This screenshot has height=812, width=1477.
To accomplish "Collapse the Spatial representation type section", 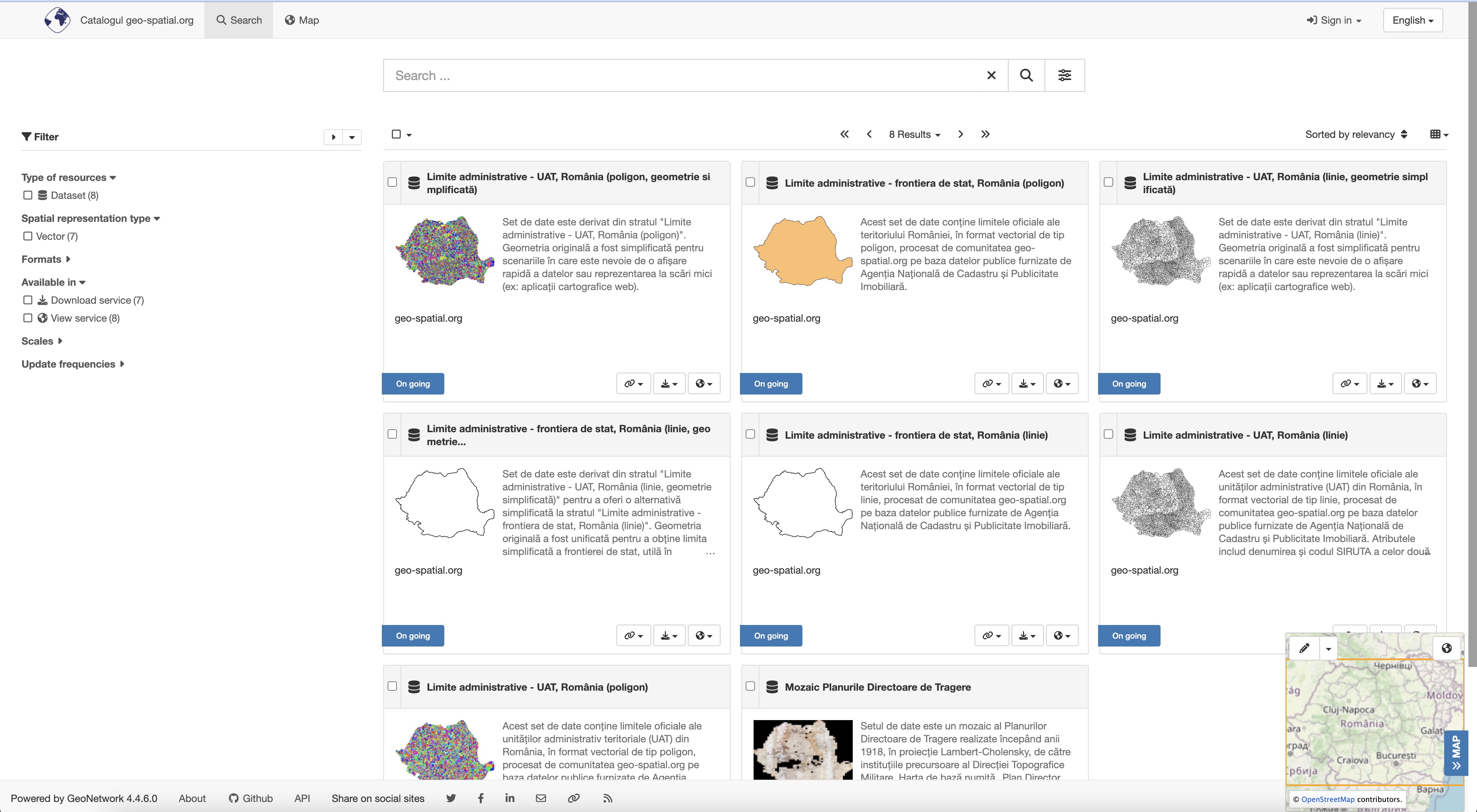I will pos(91,218).
